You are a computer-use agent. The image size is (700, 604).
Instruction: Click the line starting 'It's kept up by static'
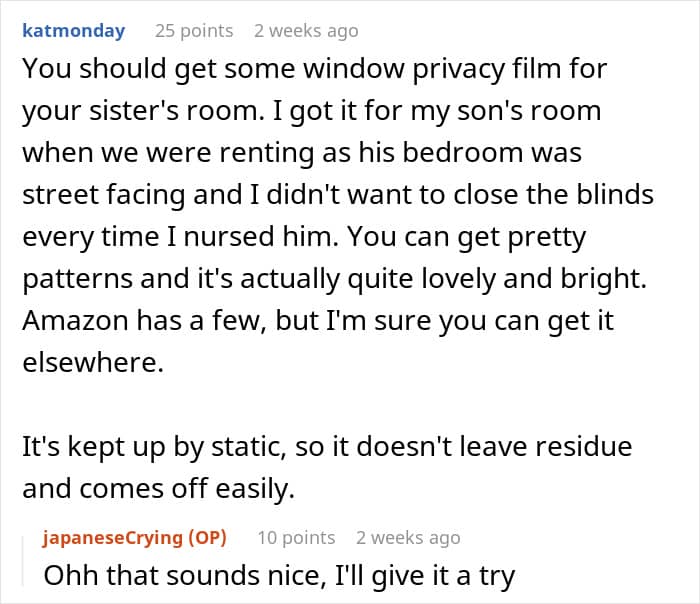[327, 447]
